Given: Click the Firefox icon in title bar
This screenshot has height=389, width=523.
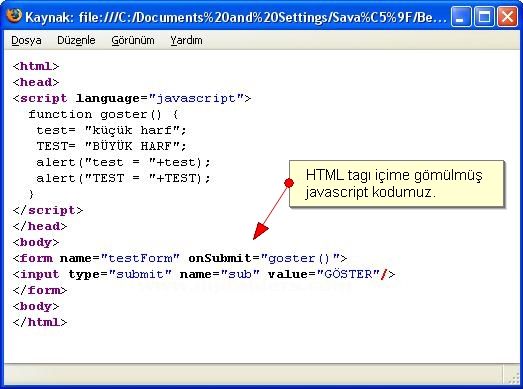Looking at the screenshot, I should coord(14,16).
